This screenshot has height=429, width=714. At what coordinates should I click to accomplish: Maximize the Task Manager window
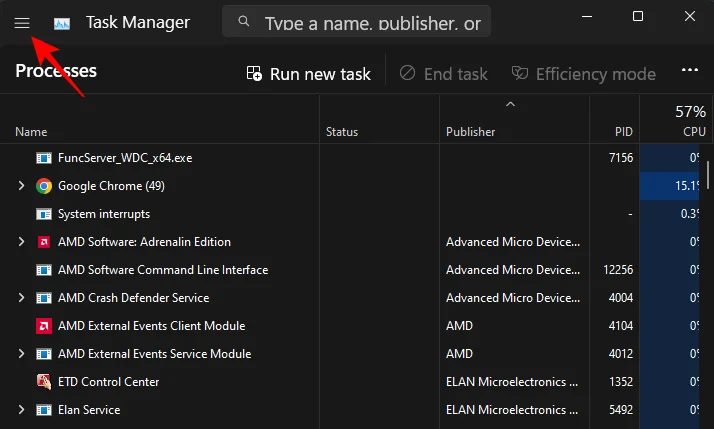coord(638,16)
